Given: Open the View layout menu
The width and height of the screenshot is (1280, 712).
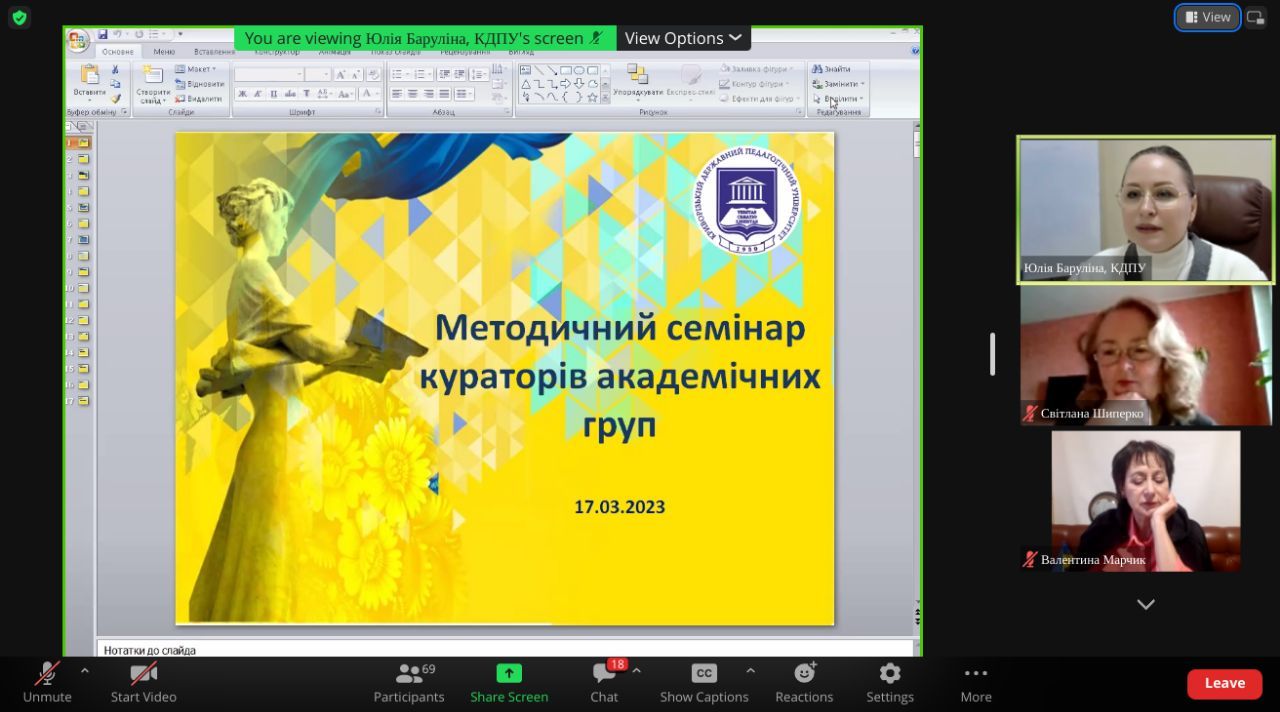Looking at the screenshot, I should coord(1207,17).
